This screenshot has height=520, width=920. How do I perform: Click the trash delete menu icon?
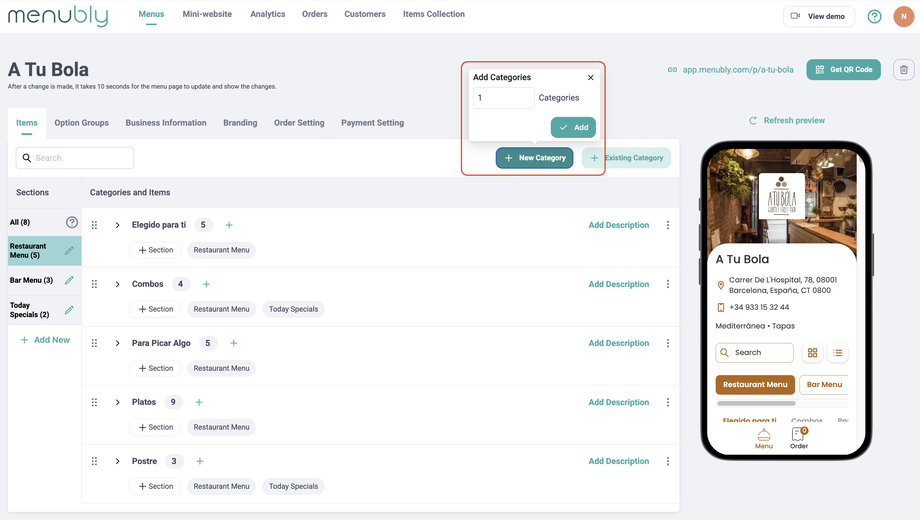coord(904,70)
